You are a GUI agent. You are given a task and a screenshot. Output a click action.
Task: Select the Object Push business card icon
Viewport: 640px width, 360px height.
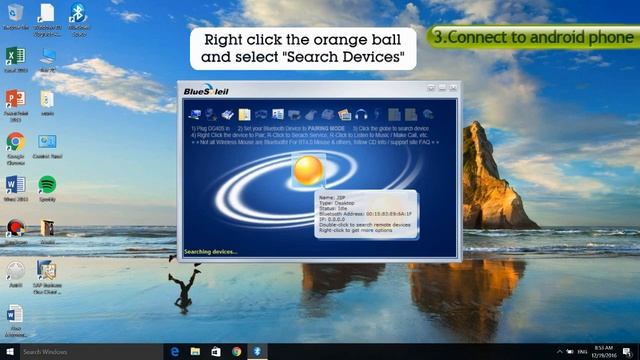click(x=278, y=115)
